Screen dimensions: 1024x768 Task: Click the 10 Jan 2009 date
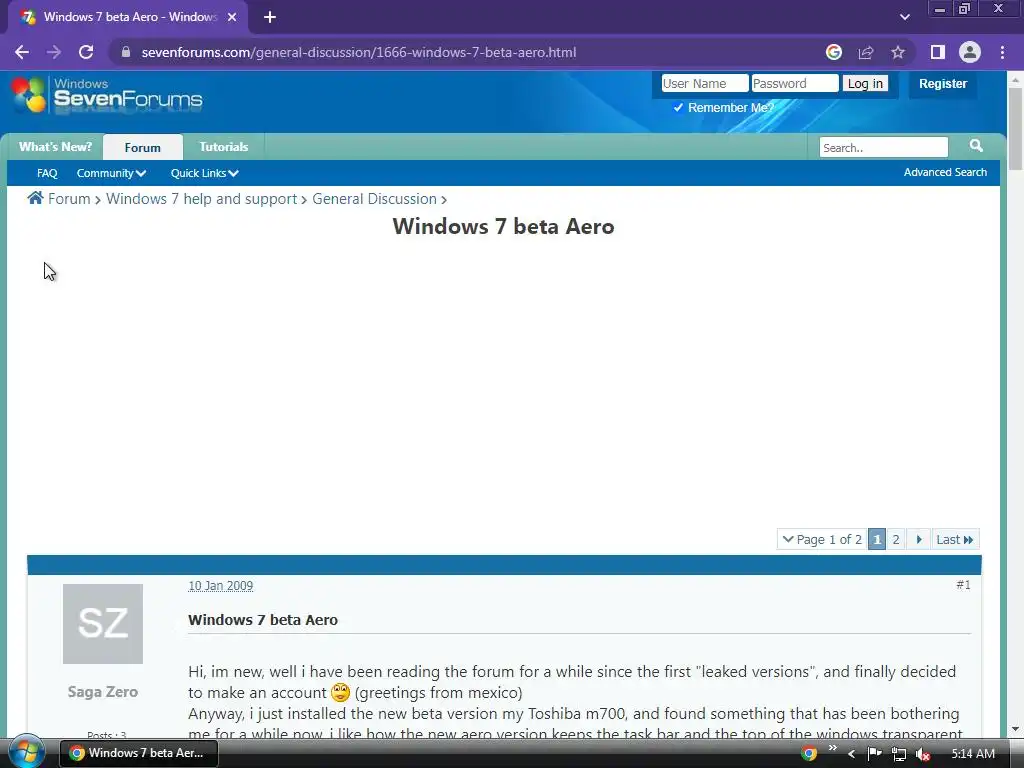(x=220, y=586)
